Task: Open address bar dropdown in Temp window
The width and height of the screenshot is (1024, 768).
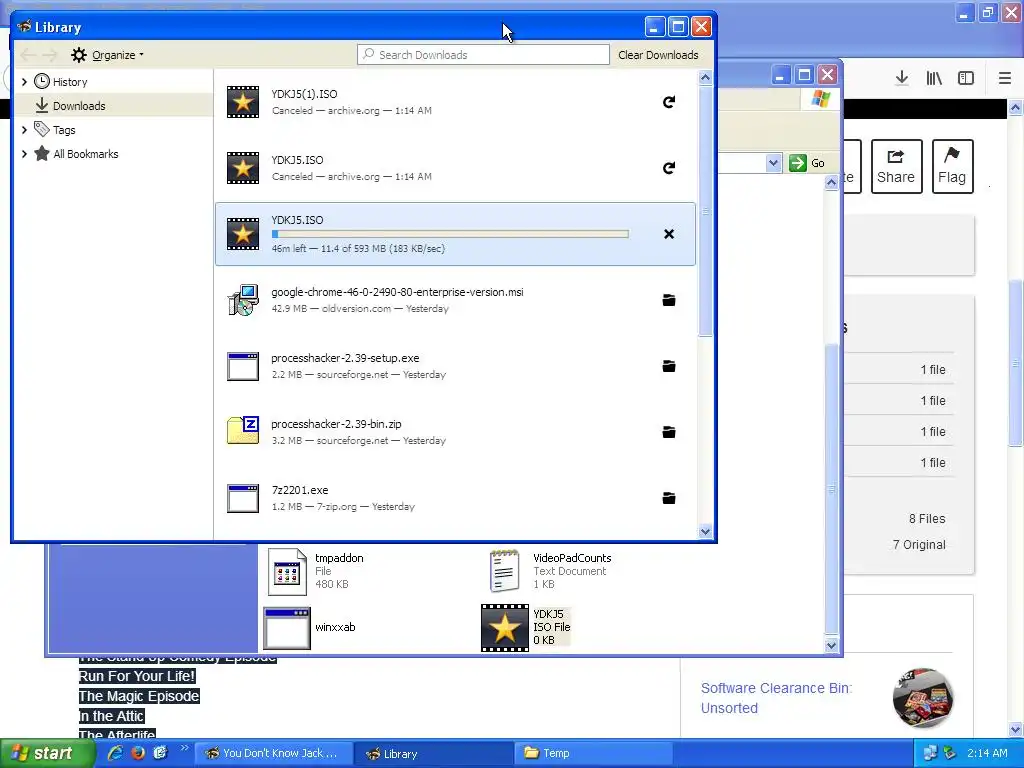Action: pos(773,163)
